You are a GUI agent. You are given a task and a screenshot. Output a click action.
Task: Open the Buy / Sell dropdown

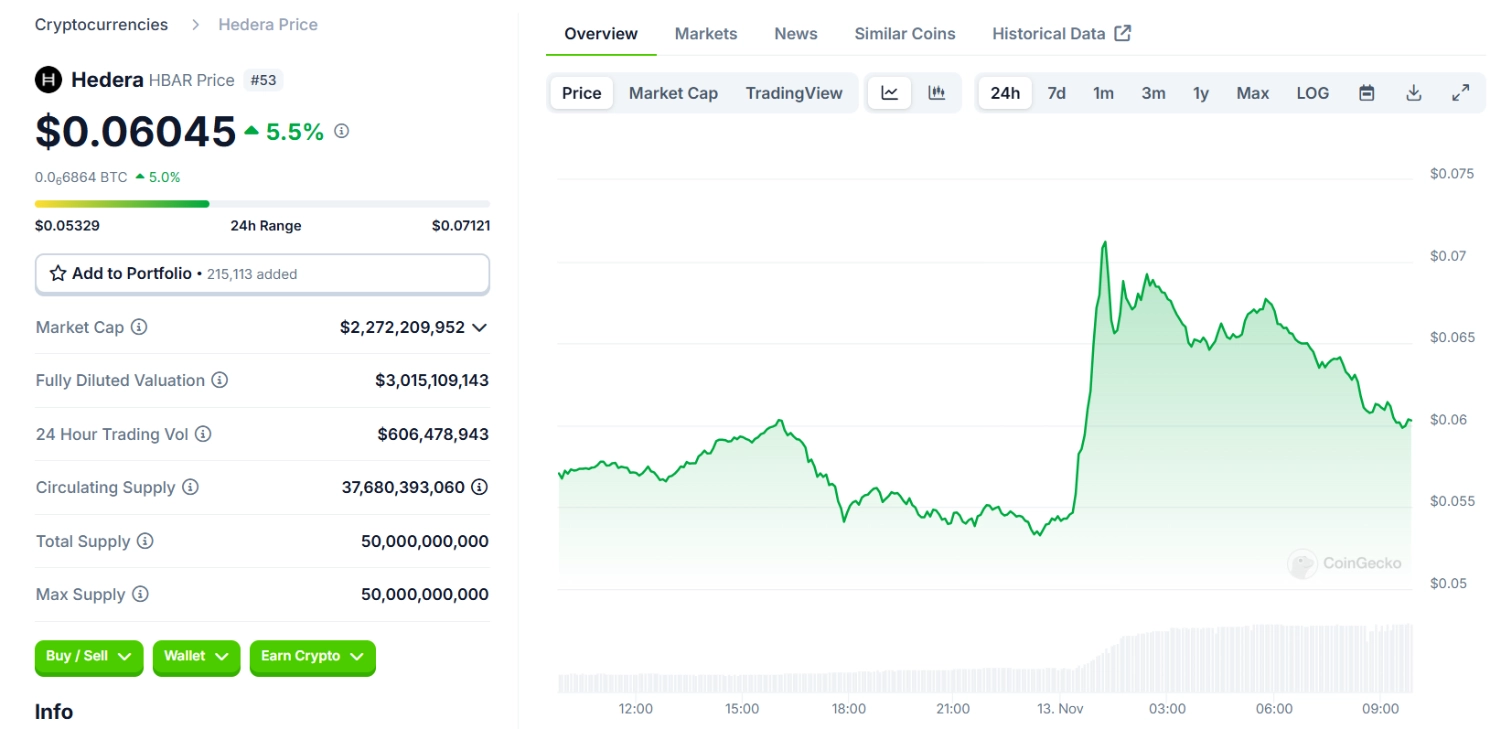point(89,657)
